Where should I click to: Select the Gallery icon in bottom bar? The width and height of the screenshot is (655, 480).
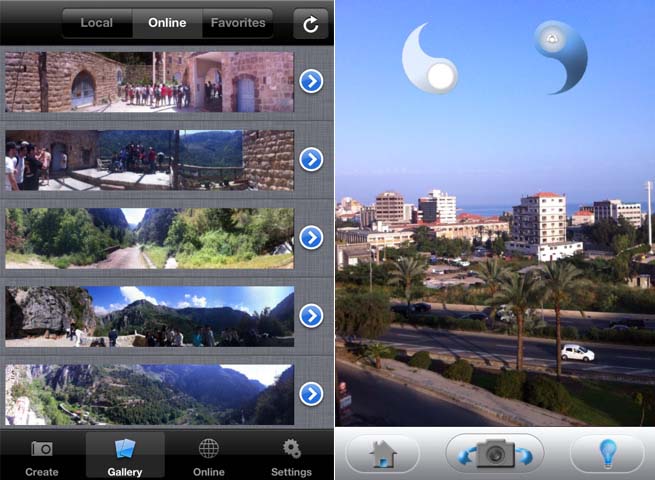[125, 456]
